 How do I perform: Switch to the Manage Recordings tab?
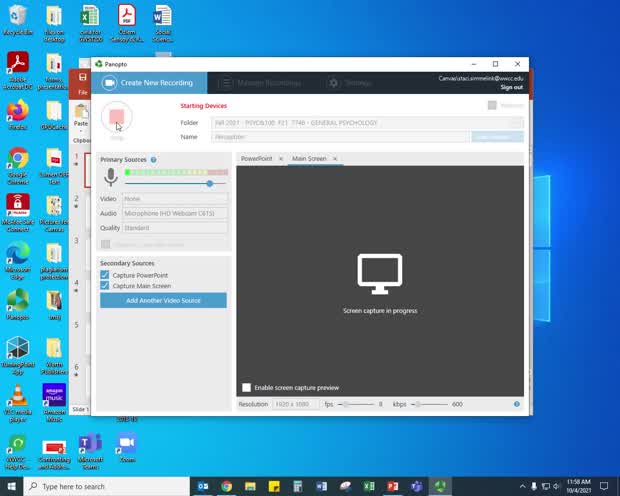click(261, 83)
